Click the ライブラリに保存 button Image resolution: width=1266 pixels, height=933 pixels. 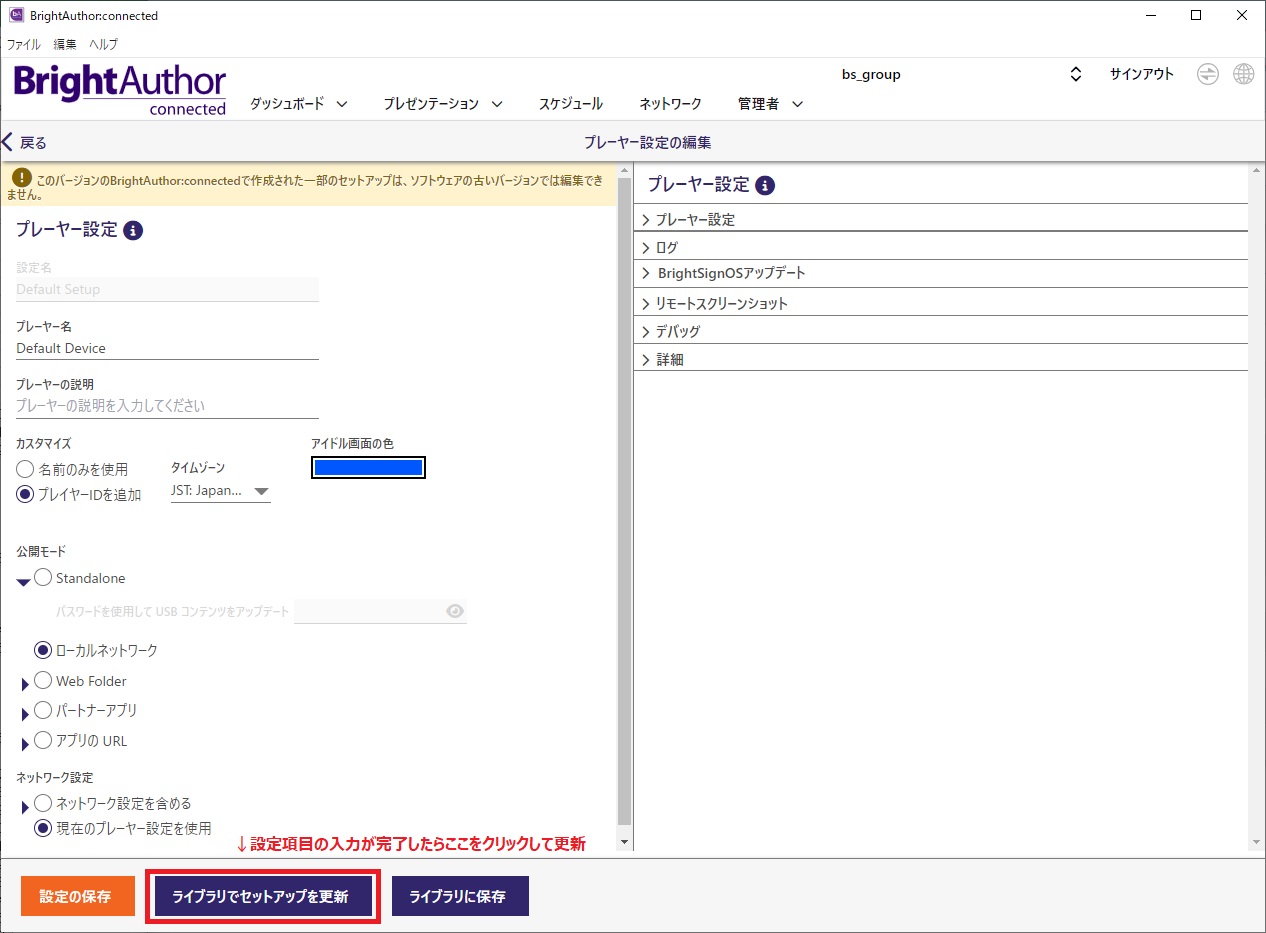[x=460, y=896]
